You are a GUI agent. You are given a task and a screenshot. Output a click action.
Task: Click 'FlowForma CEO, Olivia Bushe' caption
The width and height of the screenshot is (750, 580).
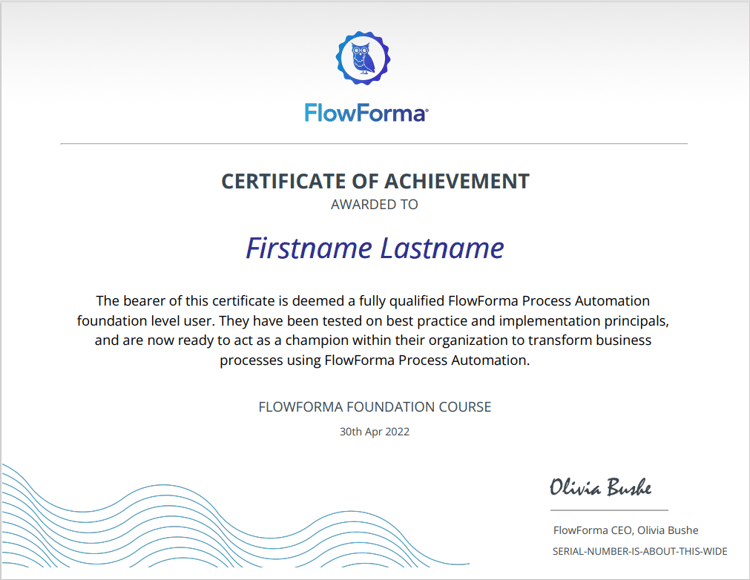click(x=626, y=530)
